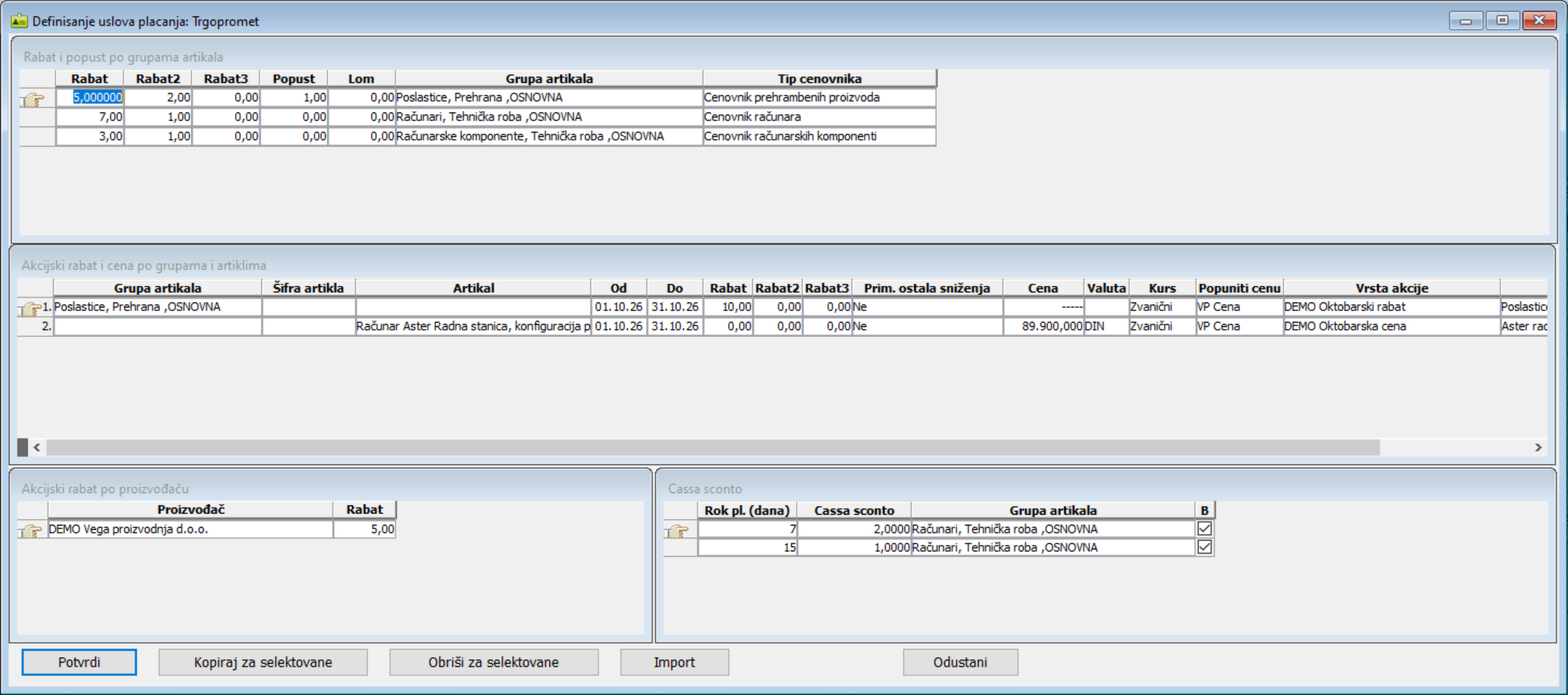Click the Prim. ostala sniženja column header
This screenshot has width=1568, height=695.
tap(927, 288)
